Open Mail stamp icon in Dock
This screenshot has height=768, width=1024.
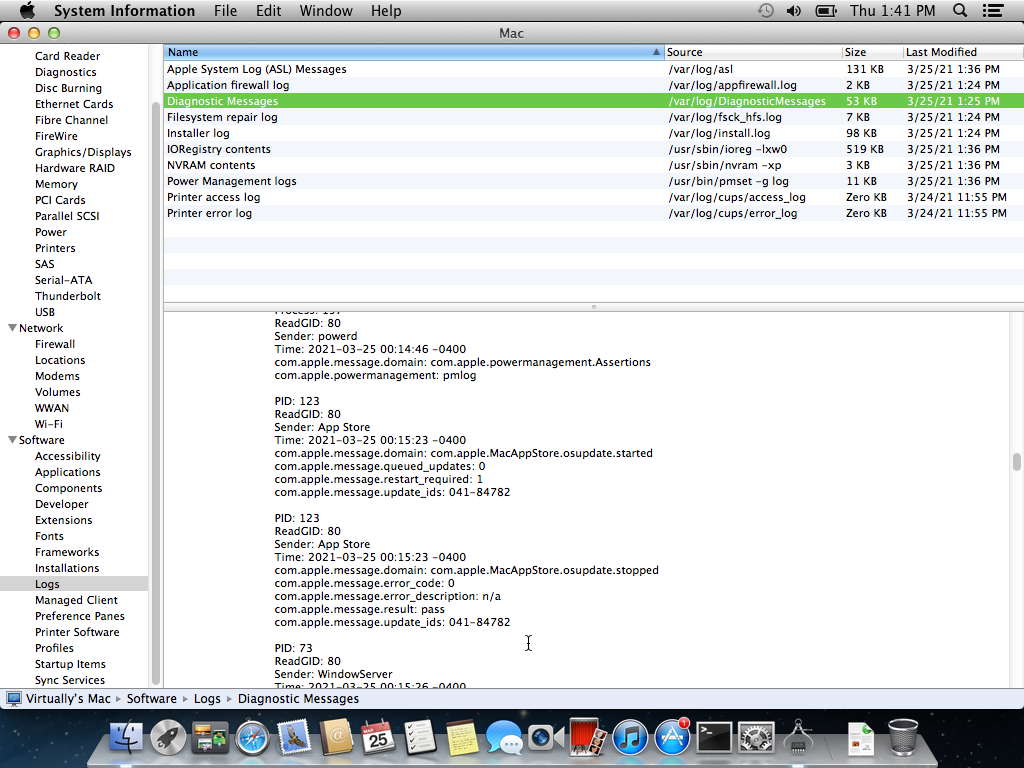click(x=294, y=737)
